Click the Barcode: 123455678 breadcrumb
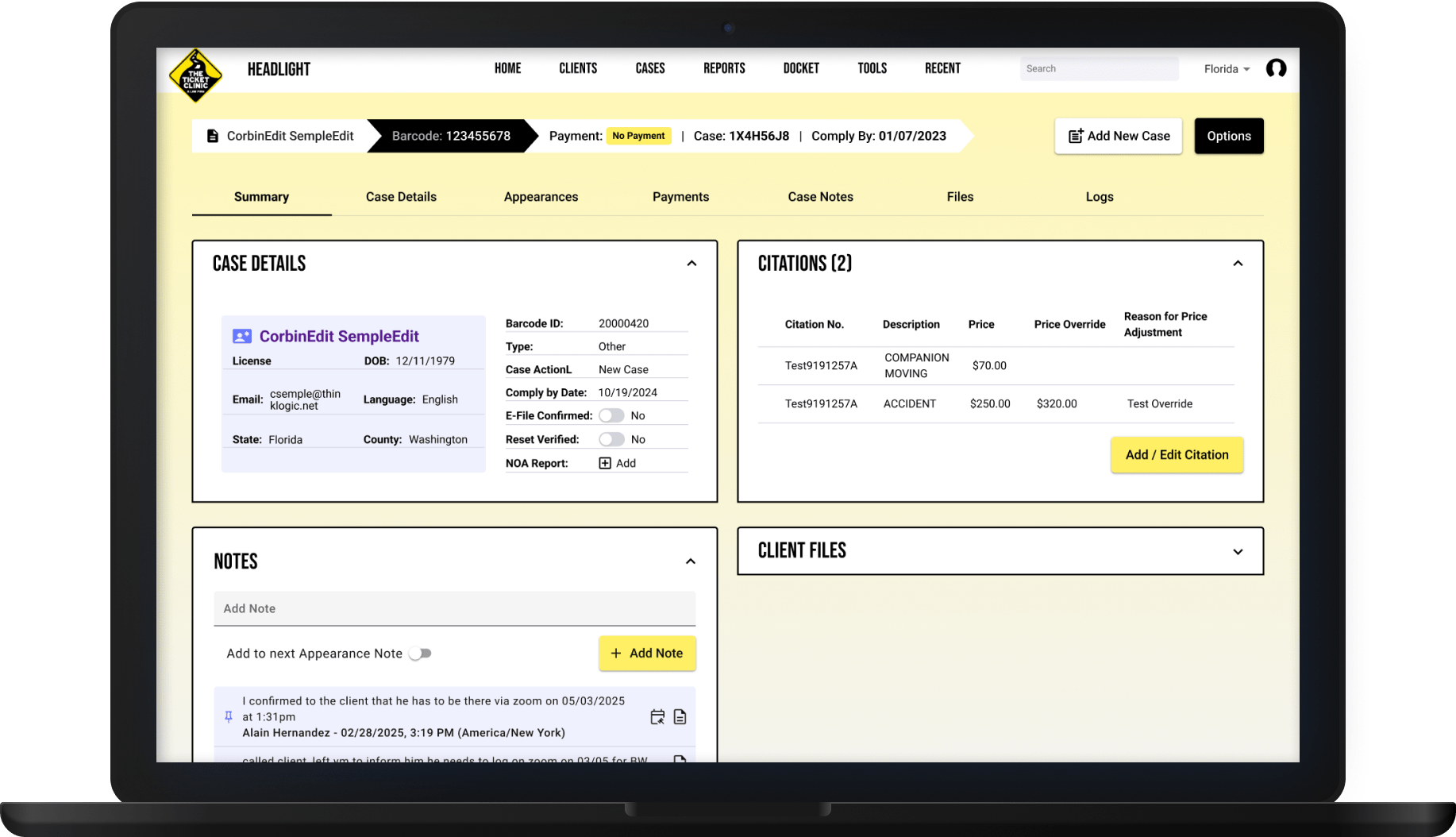Viewport: 1456px width, 837px height. point(451,136)
